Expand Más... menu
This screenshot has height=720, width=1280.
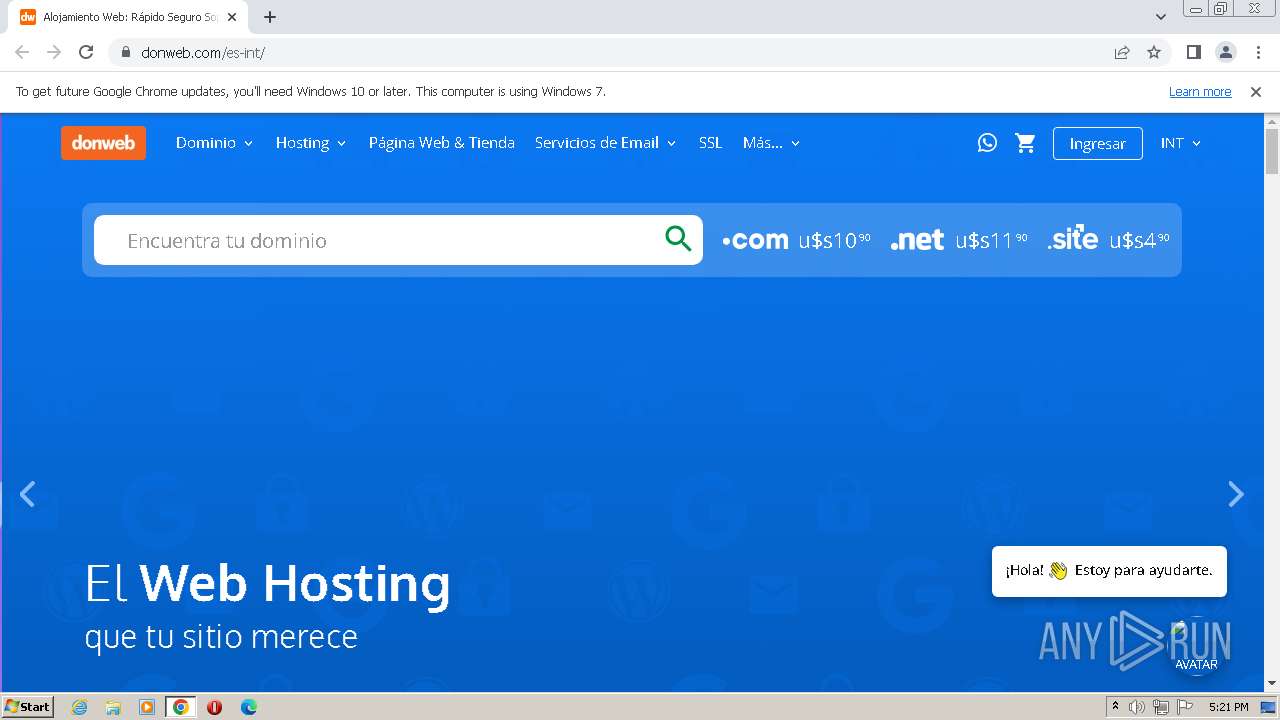click(772, 143)
